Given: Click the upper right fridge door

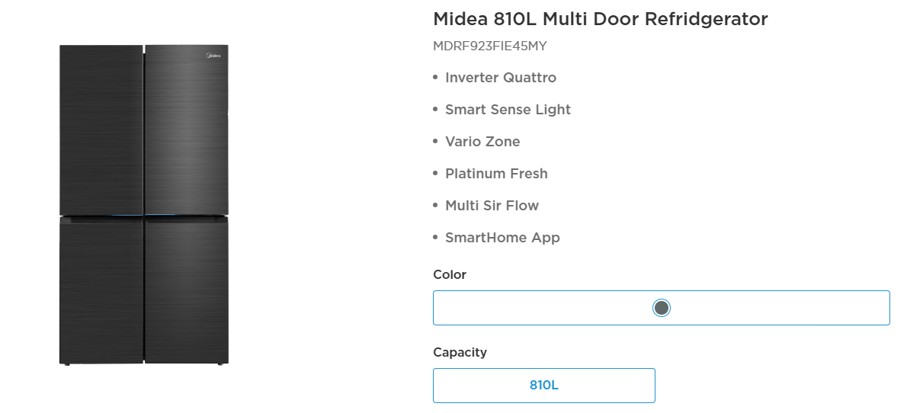Looking at the screenshot, I should [187, 130].
